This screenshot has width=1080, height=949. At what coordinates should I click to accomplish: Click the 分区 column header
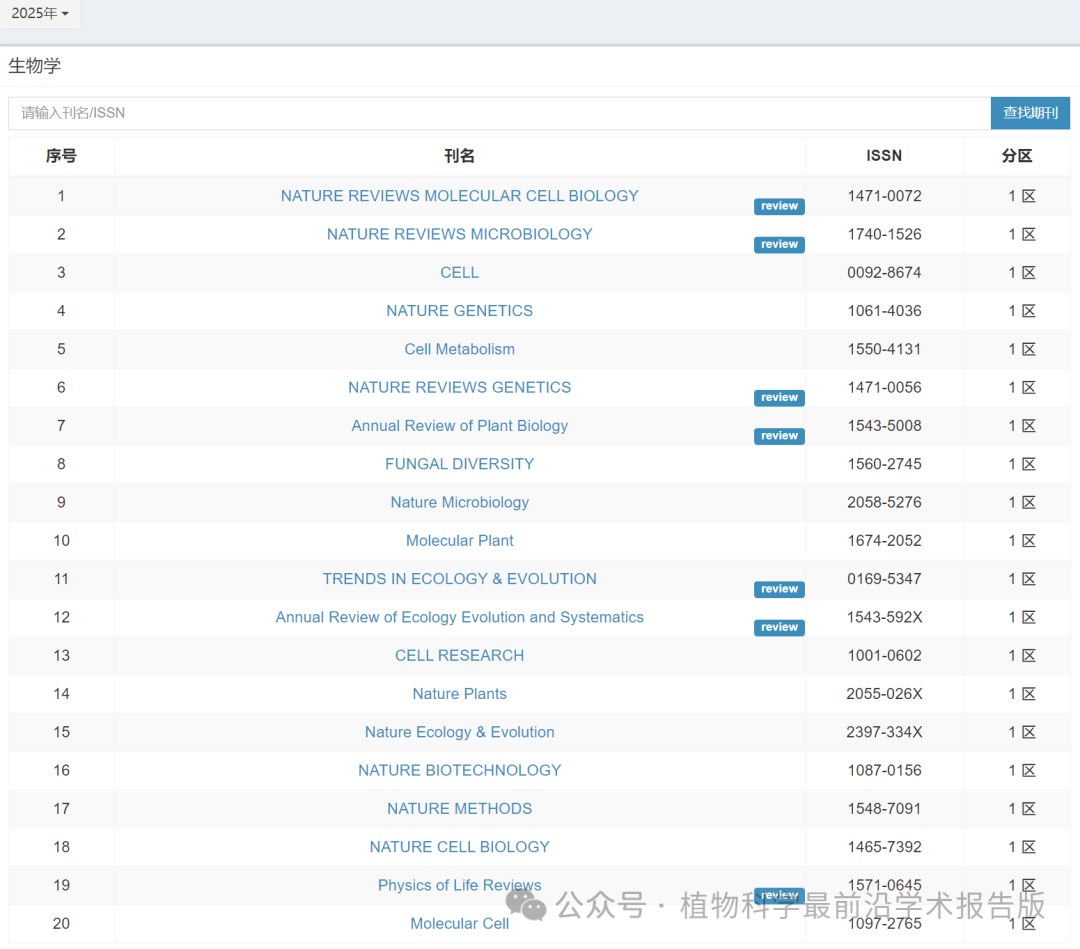[x=1016, y=156]
